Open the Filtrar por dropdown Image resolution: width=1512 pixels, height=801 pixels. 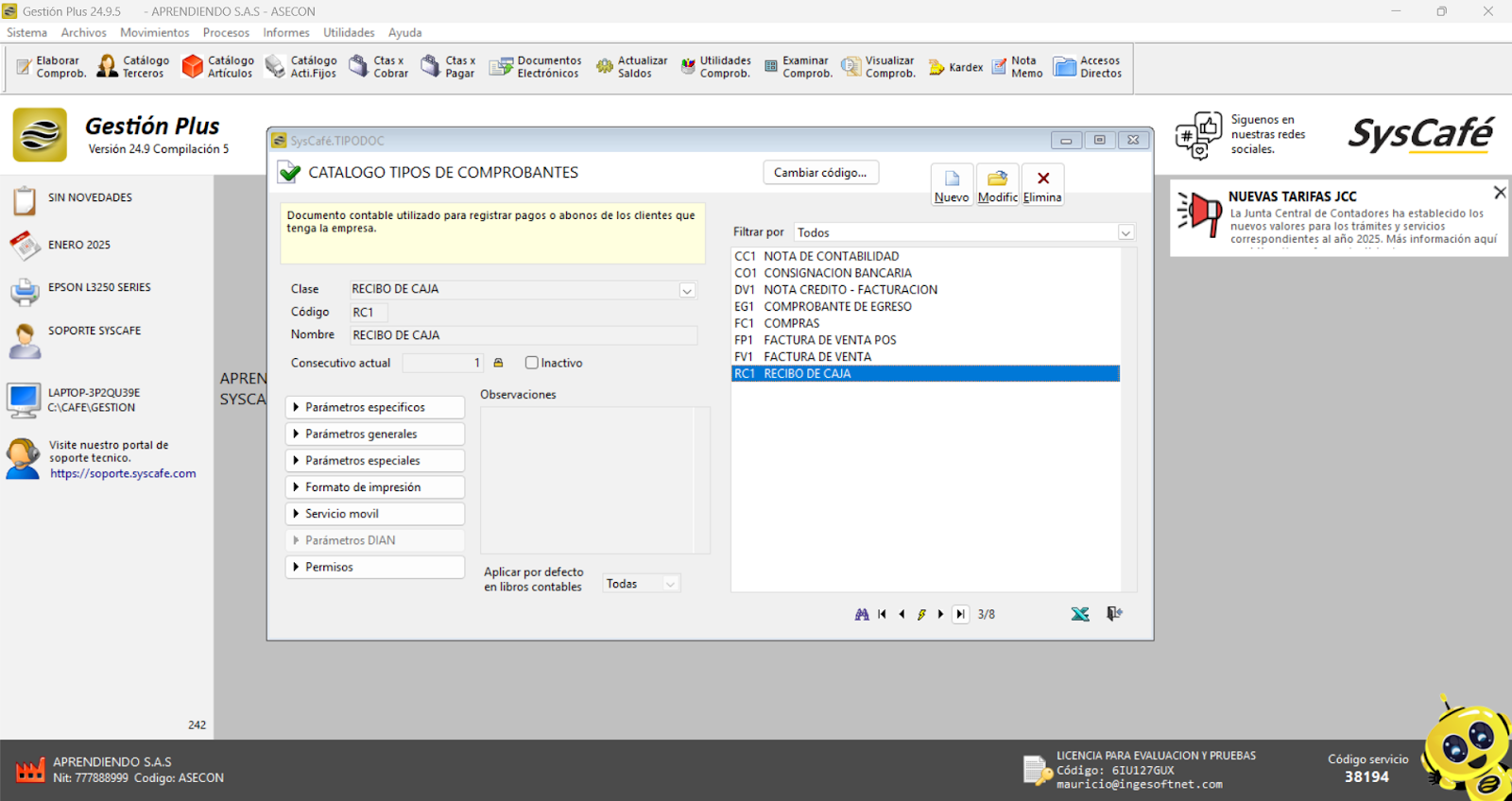tap(1125, 232)
